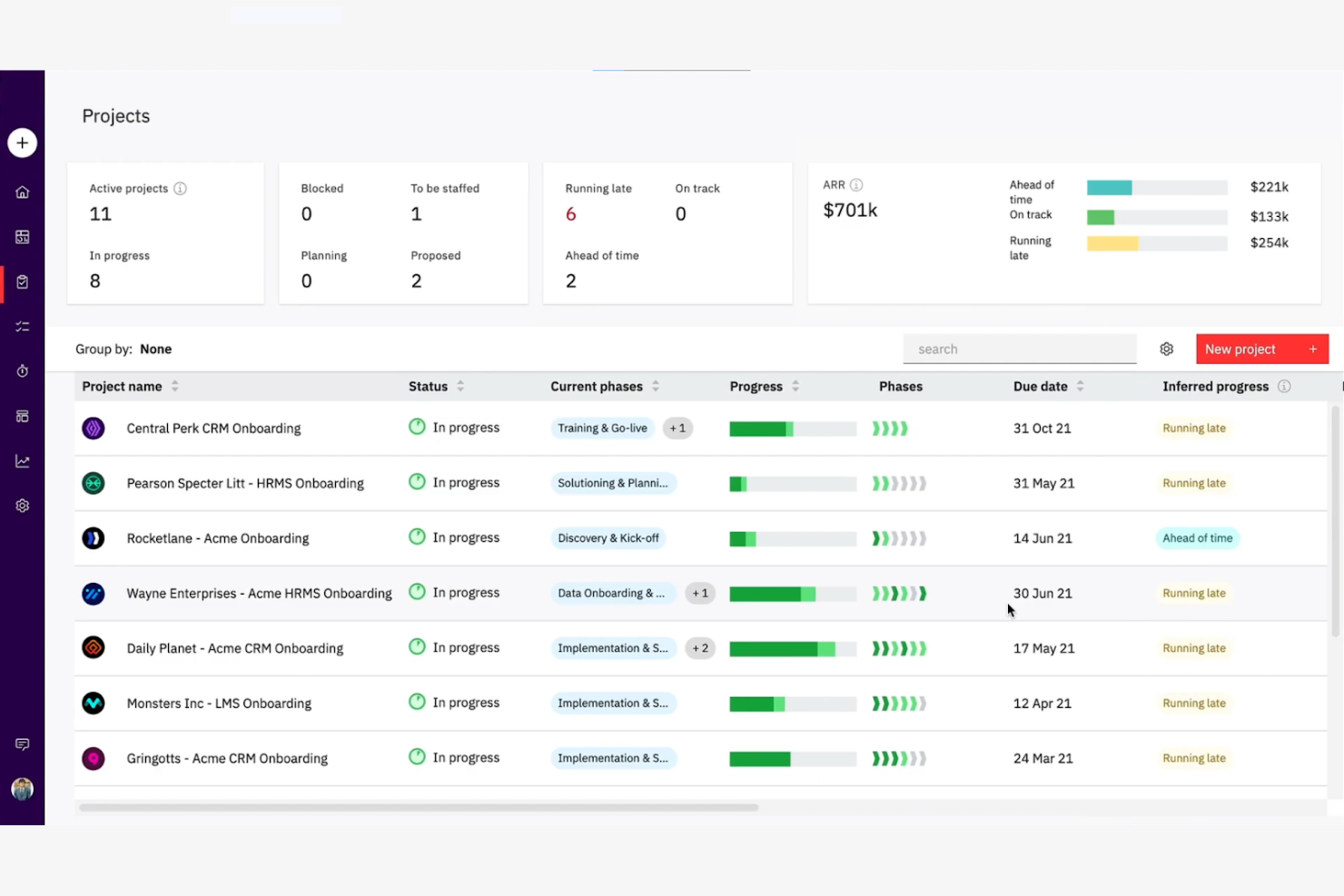Click the Pearson Specter Litt project logo
Screen dimensions: 1344x896
(94, 483)
